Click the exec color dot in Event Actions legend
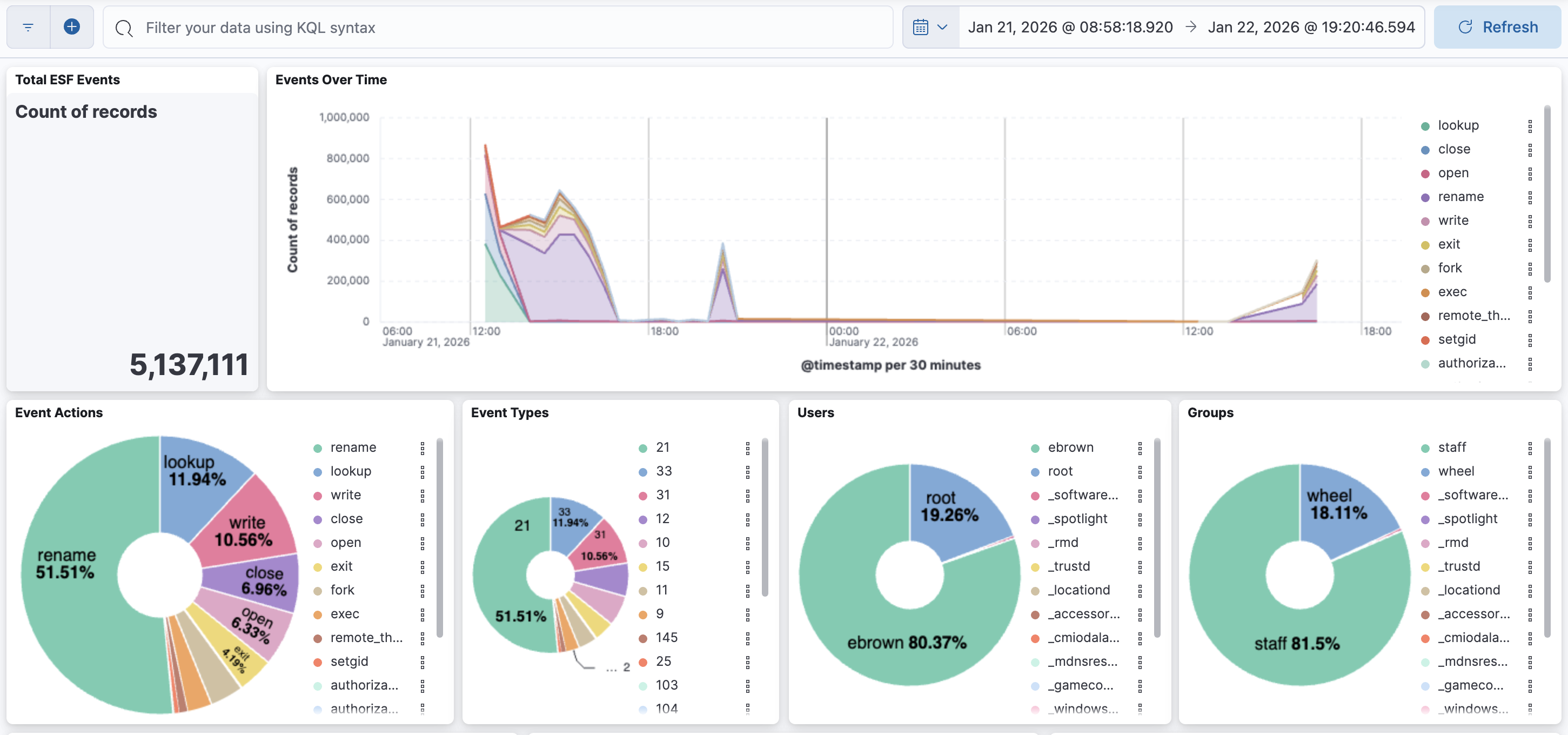The height and width of the screenshot is (735, 1568). coord(317,615)
